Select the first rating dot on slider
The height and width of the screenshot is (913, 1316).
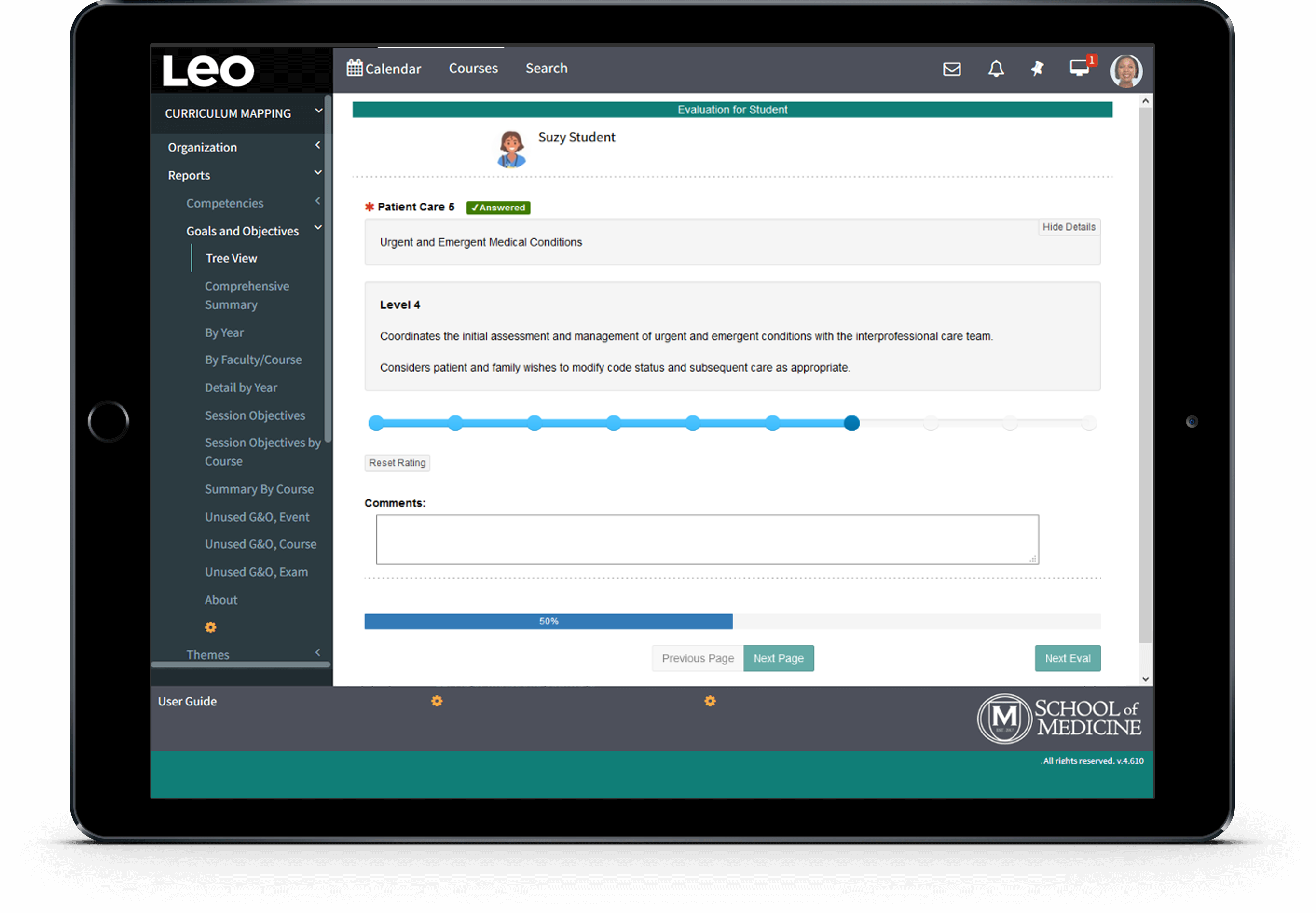pos(376,423)
